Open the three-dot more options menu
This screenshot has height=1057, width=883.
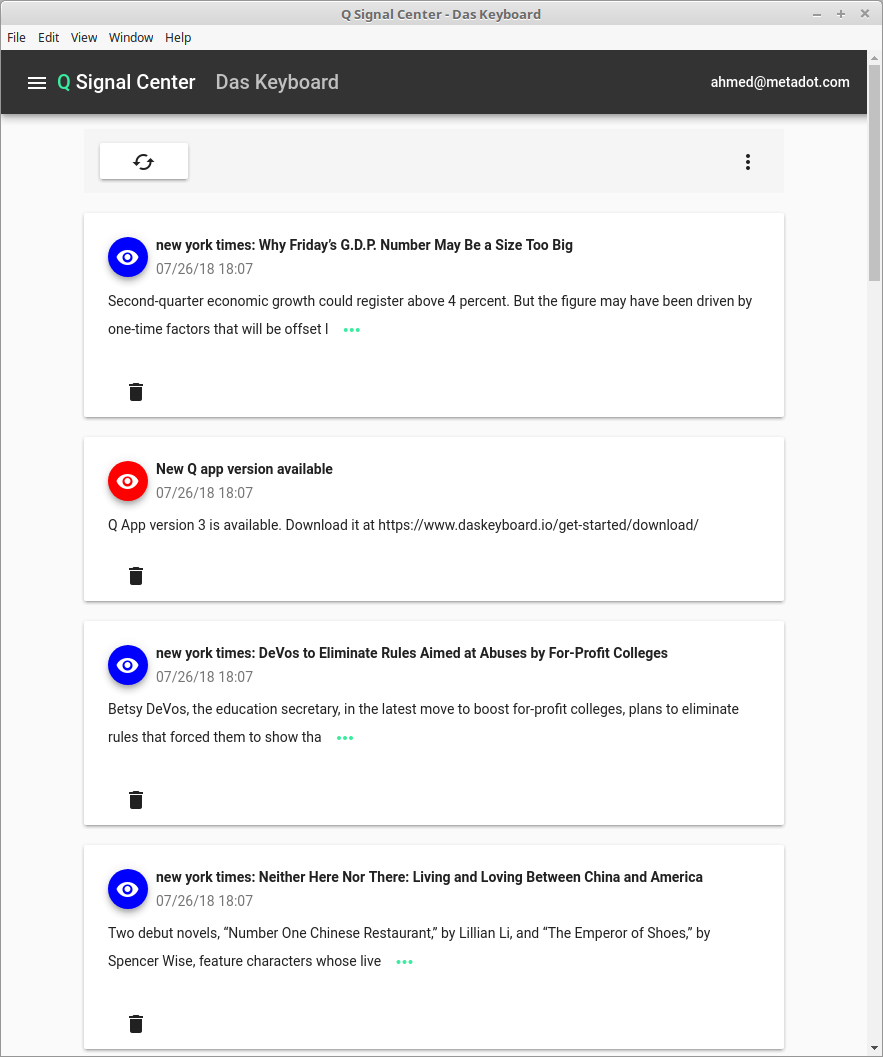coord(748,162)
